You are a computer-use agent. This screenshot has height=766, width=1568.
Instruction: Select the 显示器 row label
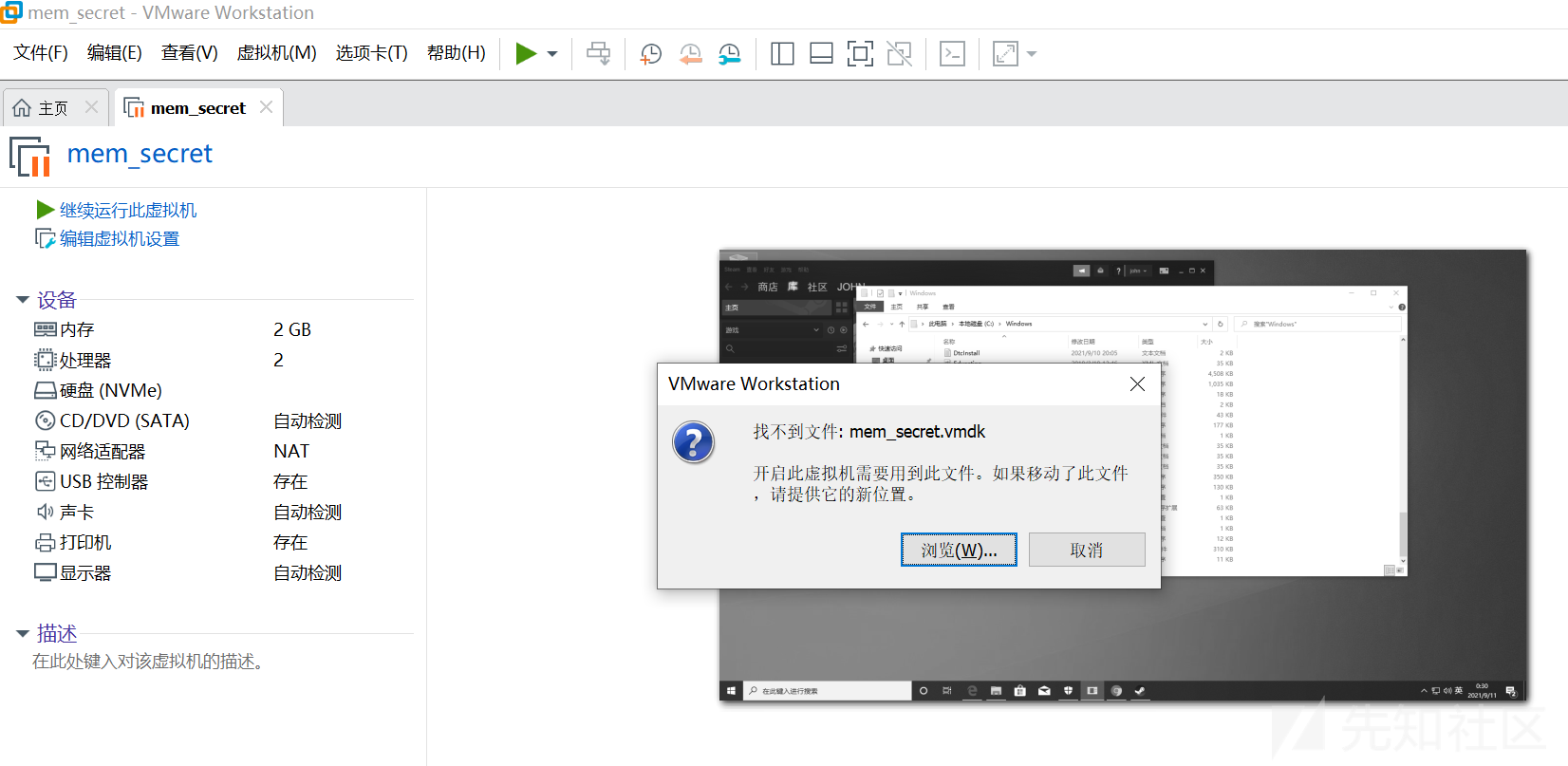[85, 572]
